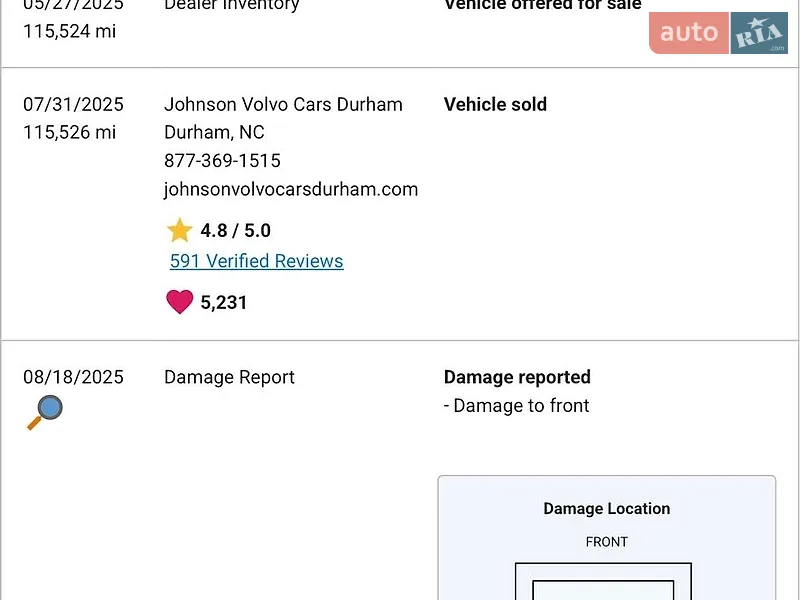Click the Vehicle sold entry
The image size is (800, 600).
point(495,104)
